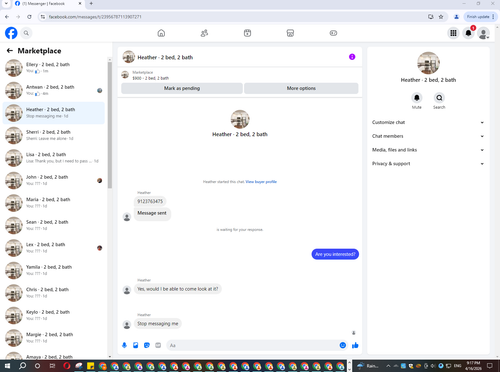Open the Keylo - 2 bed, 2 bath chat

pos(54,315)
